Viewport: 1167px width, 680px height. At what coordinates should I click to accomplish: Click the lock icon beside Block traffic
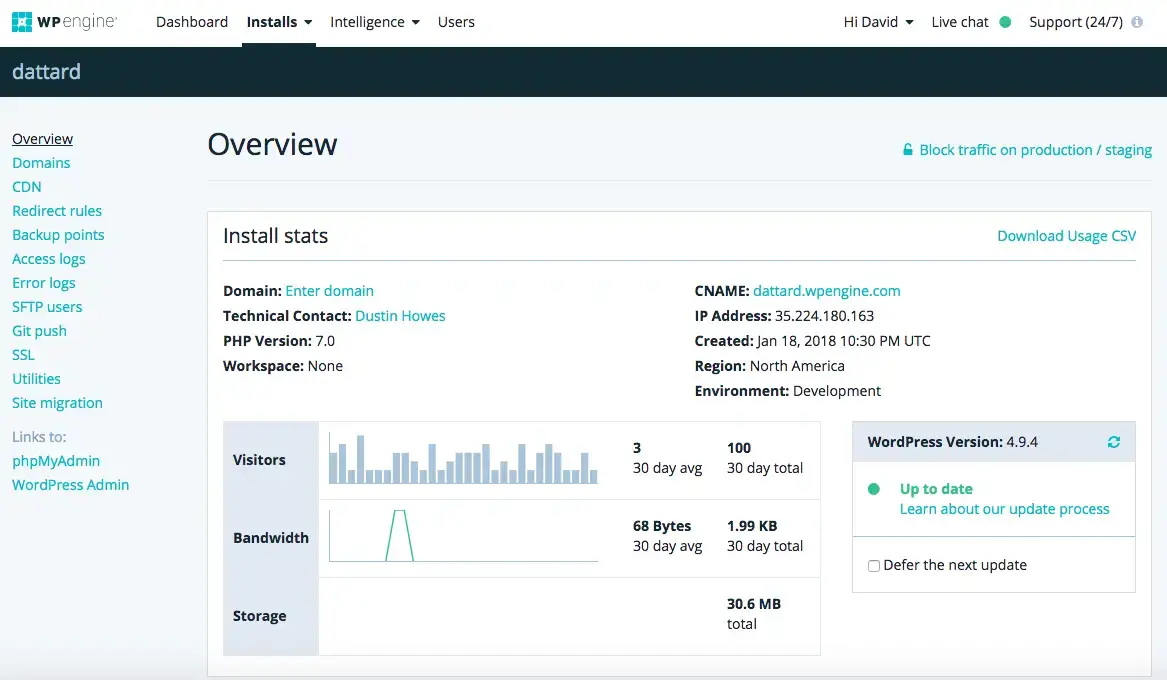[x=907, y=150]
